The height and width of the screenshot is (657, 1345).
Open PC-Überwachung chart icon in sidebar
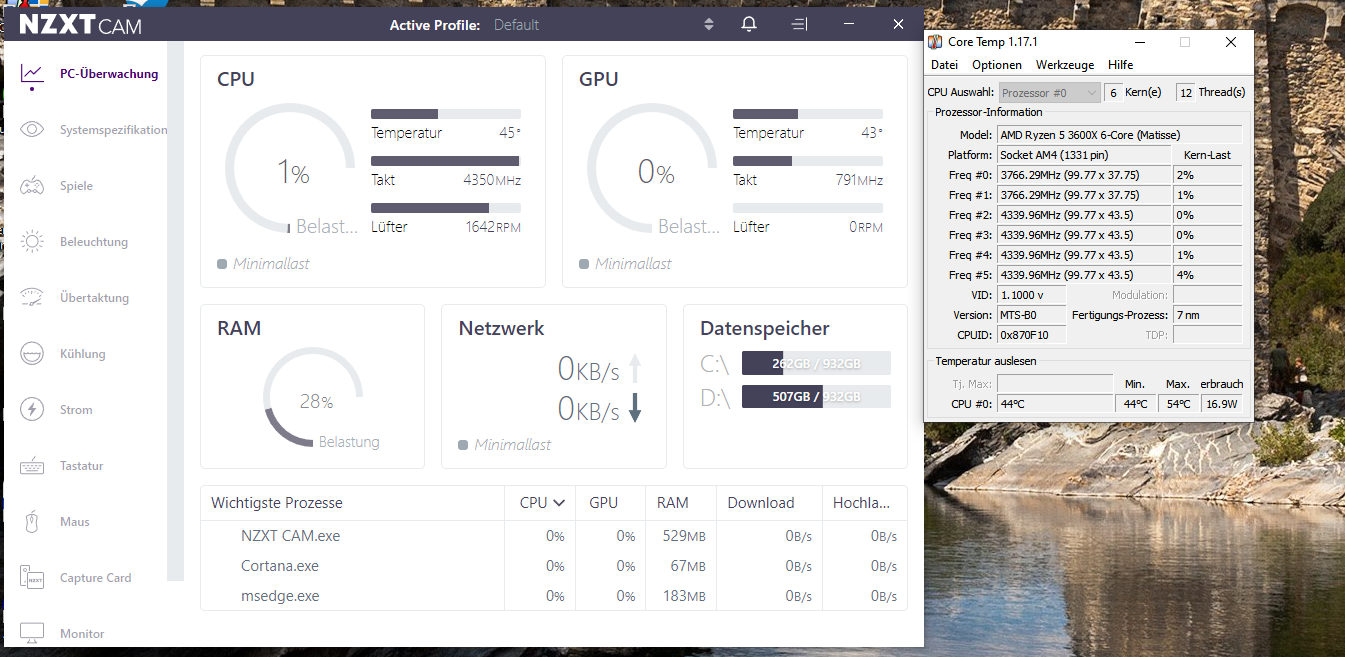coord(32,74)
